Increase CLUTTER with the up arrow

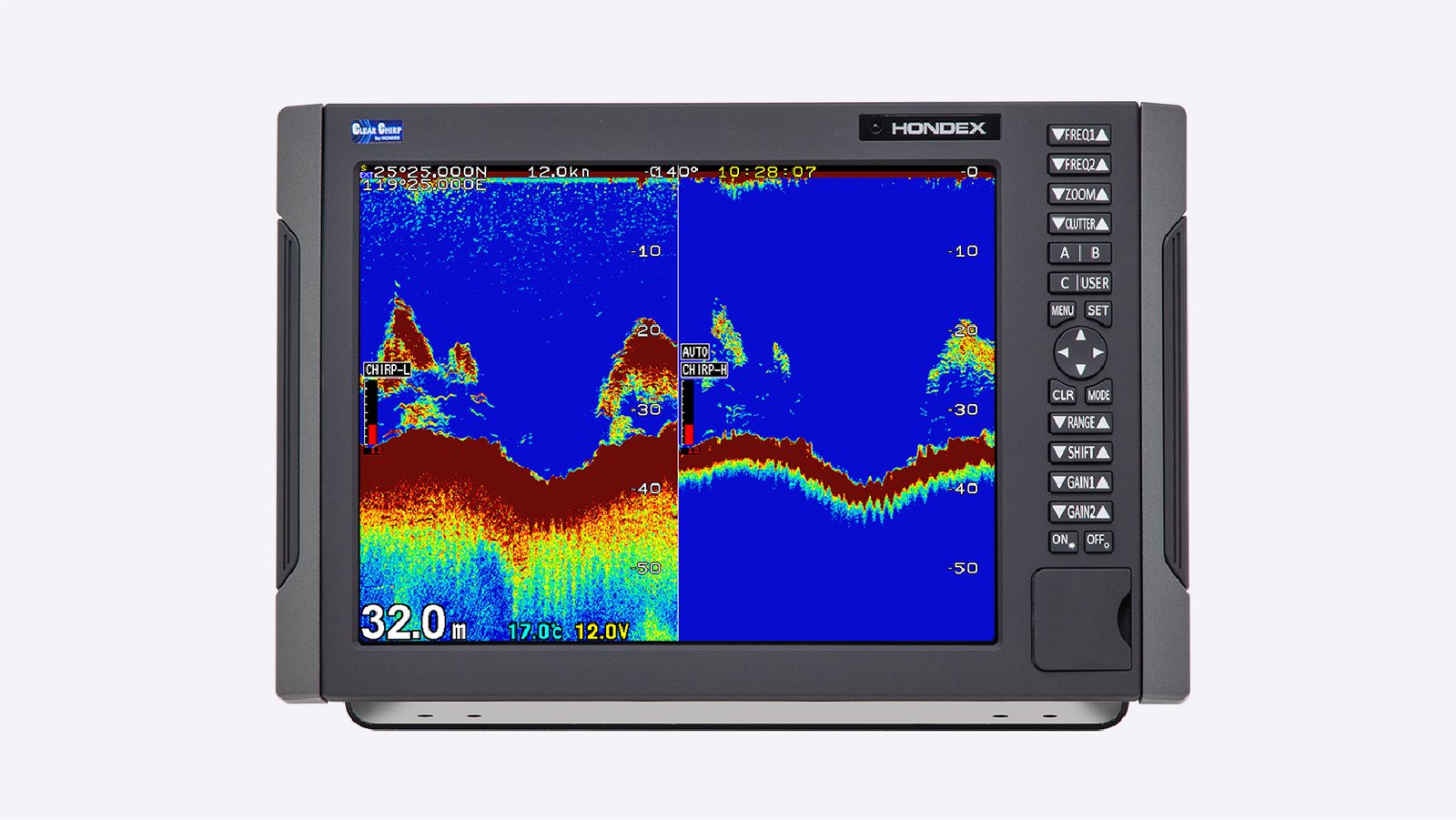(x=1102, y=224)
